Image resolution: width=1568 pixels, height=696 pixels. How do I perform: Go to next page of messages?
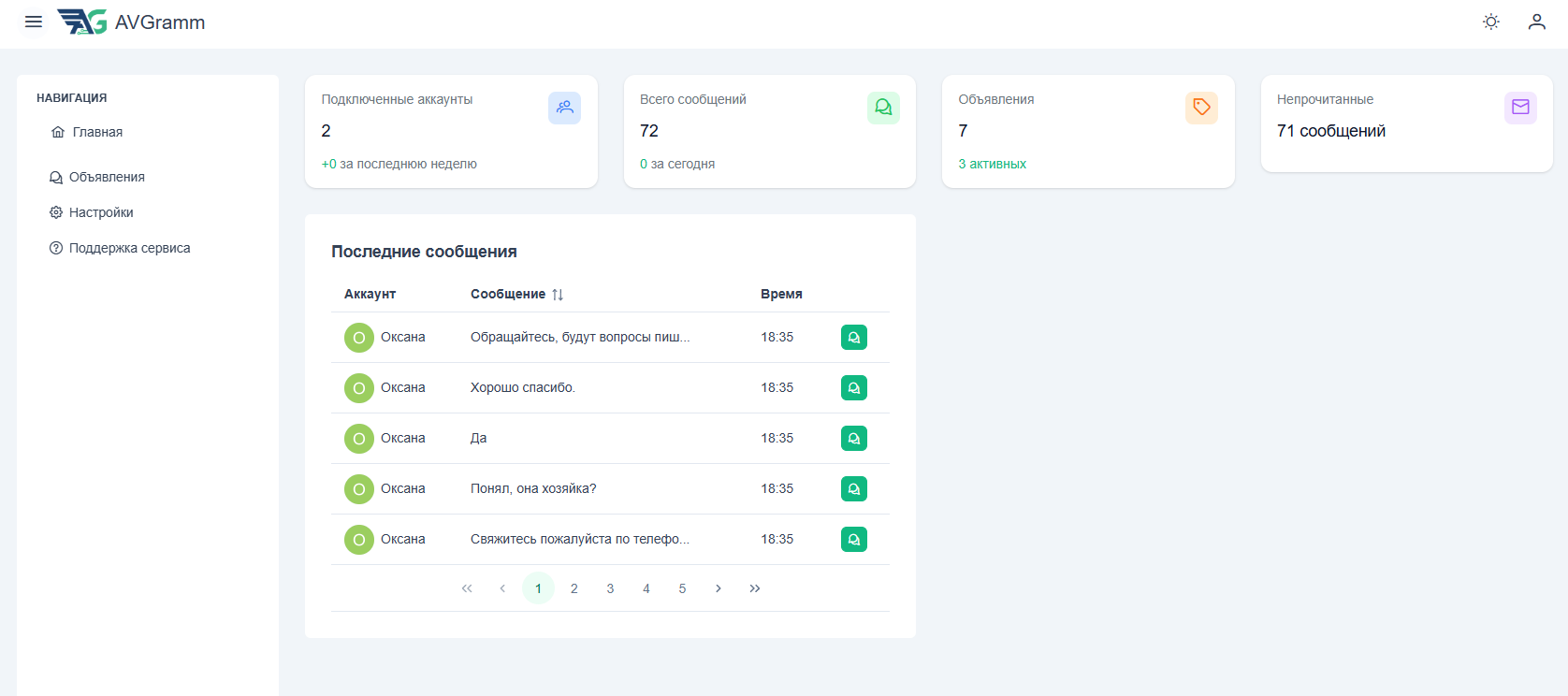pos(719,588)
